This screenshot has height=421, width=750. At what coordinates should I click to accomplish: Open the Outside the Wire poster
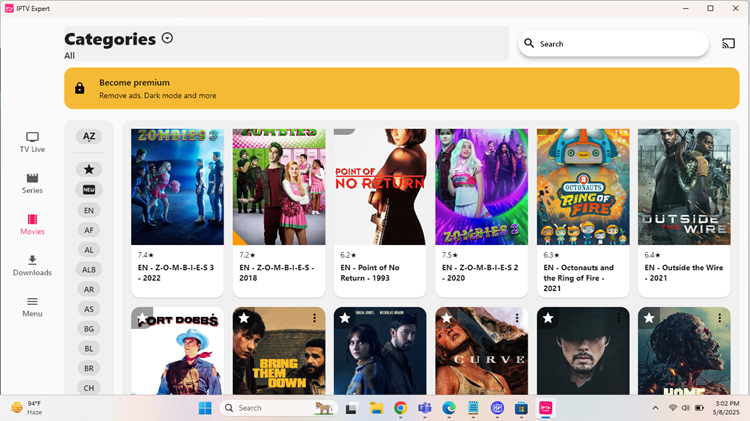pos(684,187)
